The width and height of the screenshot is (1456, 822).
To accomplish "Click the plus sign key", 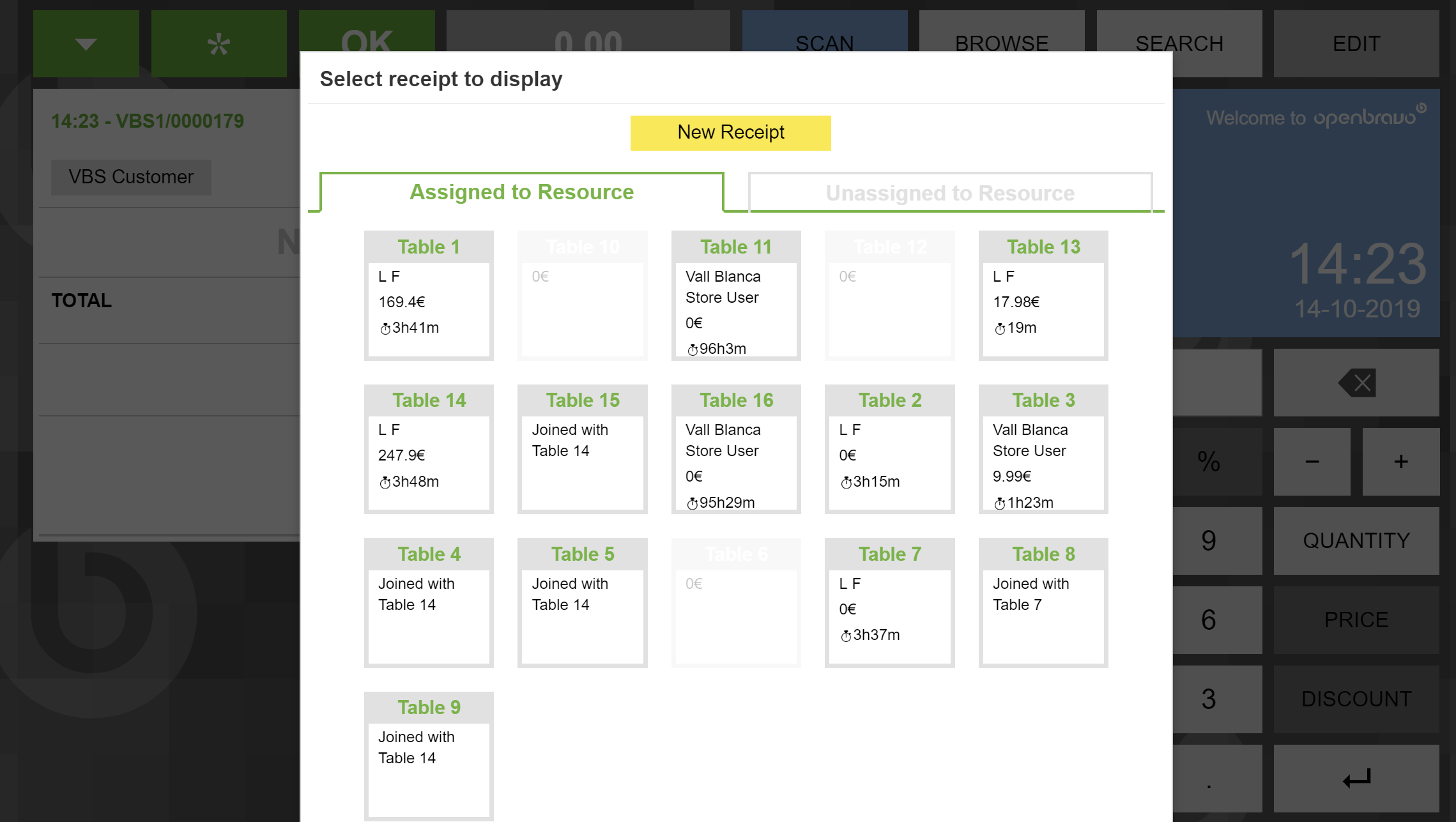I will click(x=1400, y=462).
